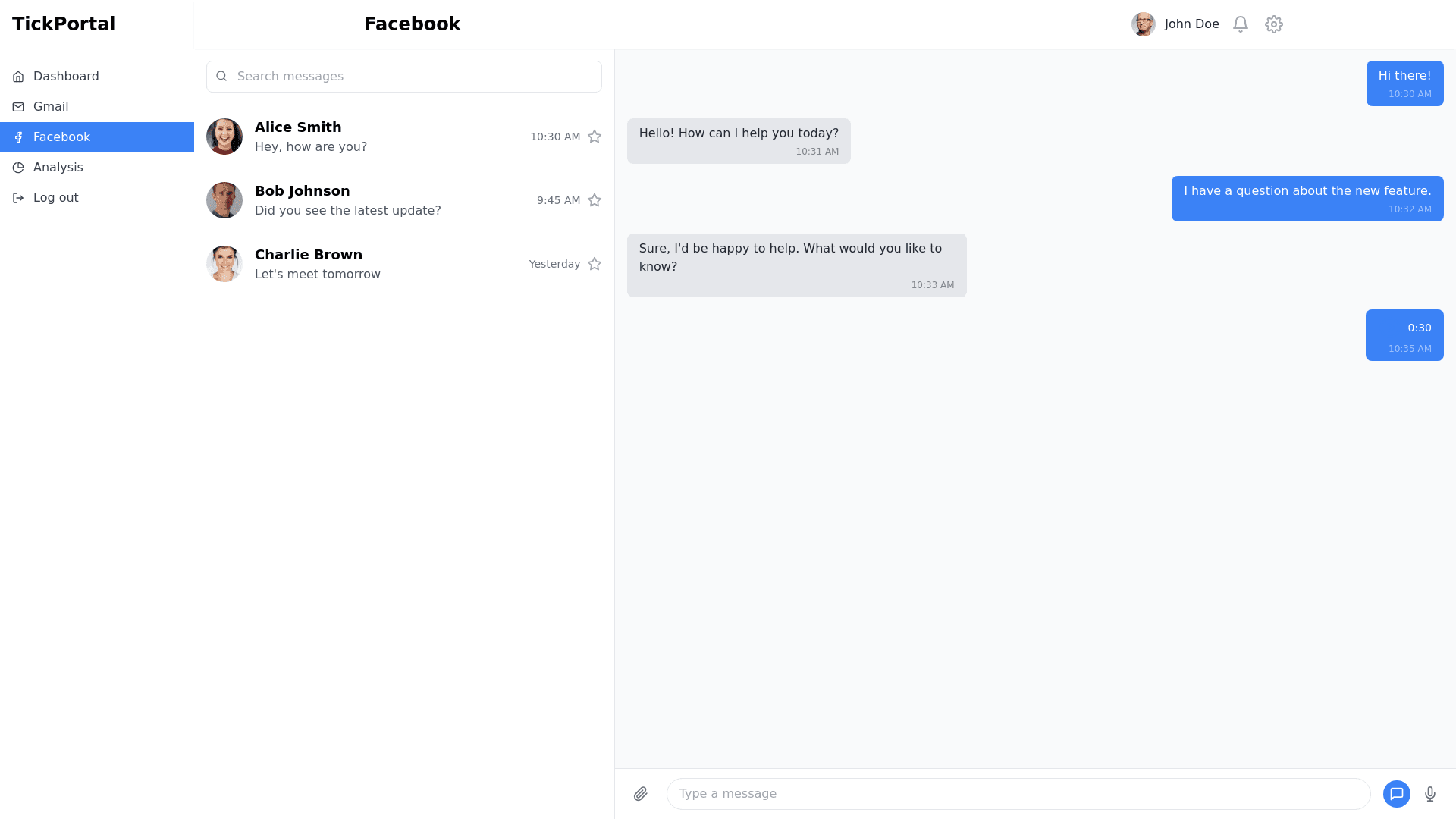Open settings with the gear icon
The image size is (1456, 819).
pyautogui.click(x=1274, y=24)
